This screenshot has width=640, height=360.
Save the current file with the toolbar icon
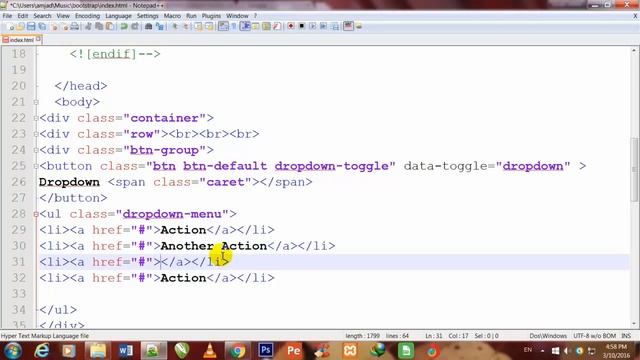(31, 27)
